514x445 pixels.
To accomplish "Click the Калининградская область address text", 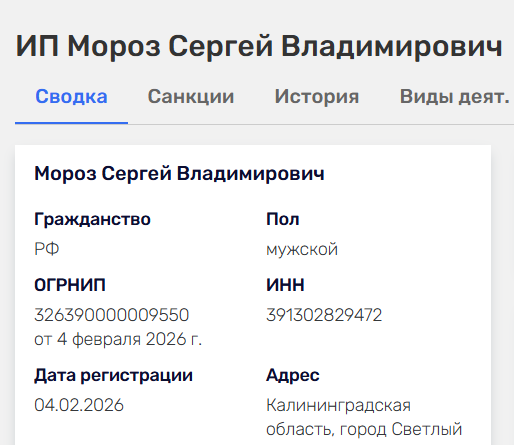I will click(x=364, y=417).
